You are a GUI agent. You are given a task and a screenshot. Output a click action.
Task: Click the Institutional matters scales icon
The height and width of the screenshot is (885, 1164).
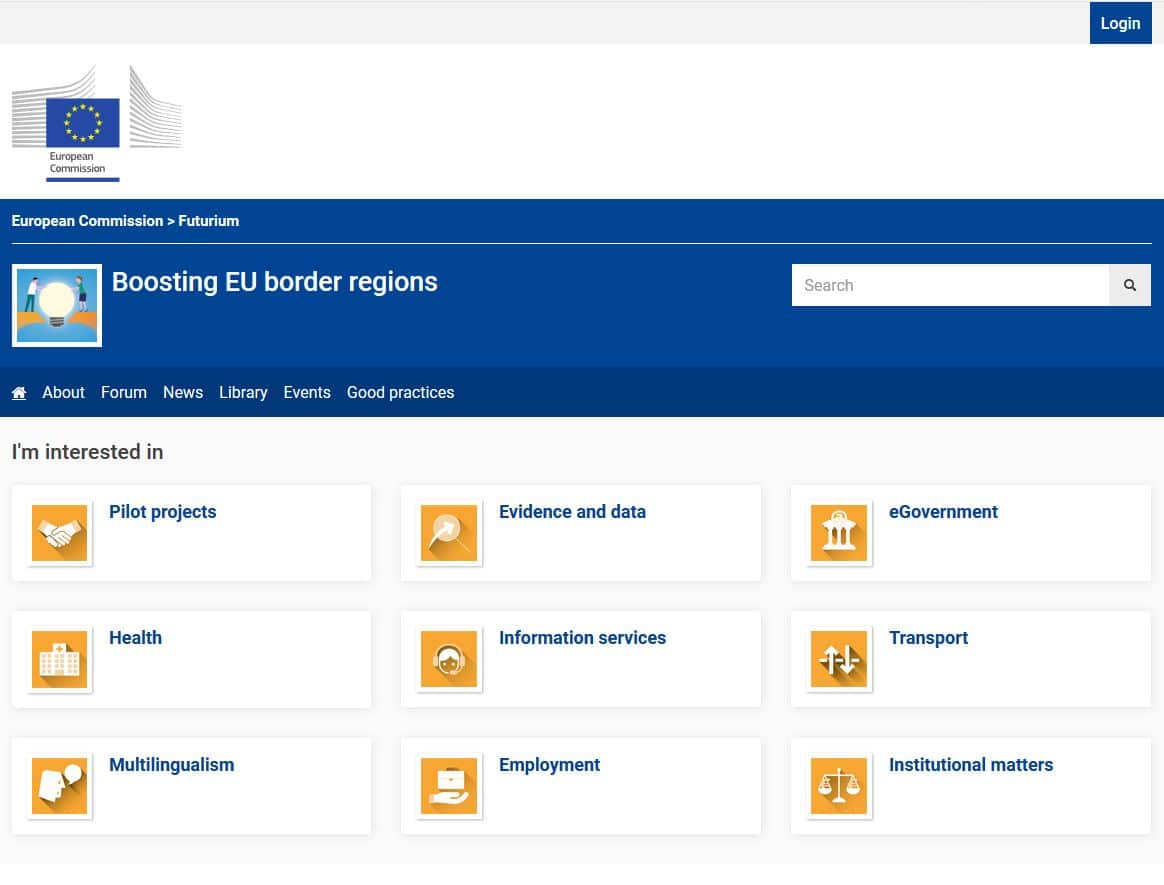(839, 786)
